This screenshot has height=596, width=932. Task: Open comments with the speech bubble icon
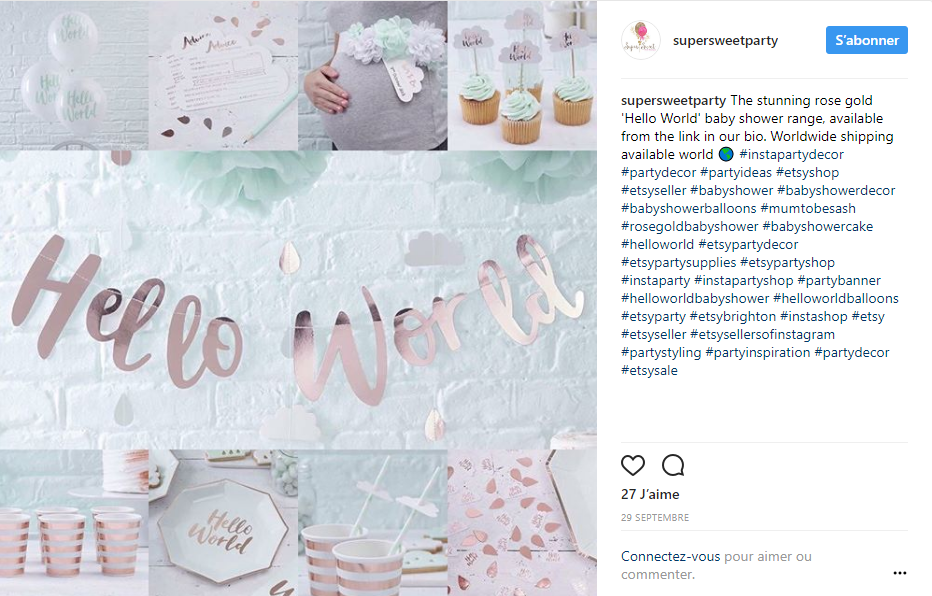673,465
